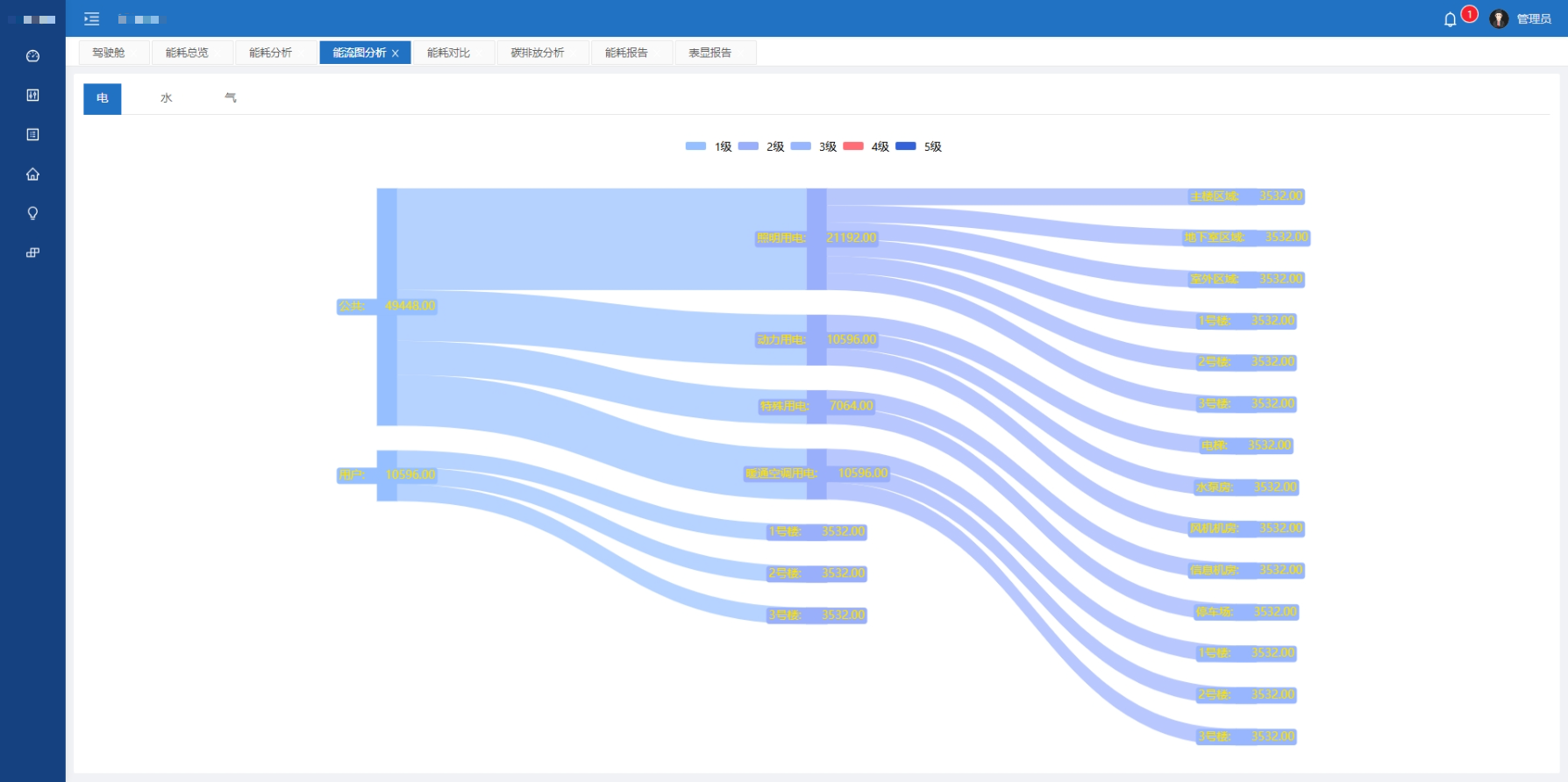Screen dimensions: 1568x782
Task: Click the 2级 legend color swatch
Action: [x=748, y=146]
